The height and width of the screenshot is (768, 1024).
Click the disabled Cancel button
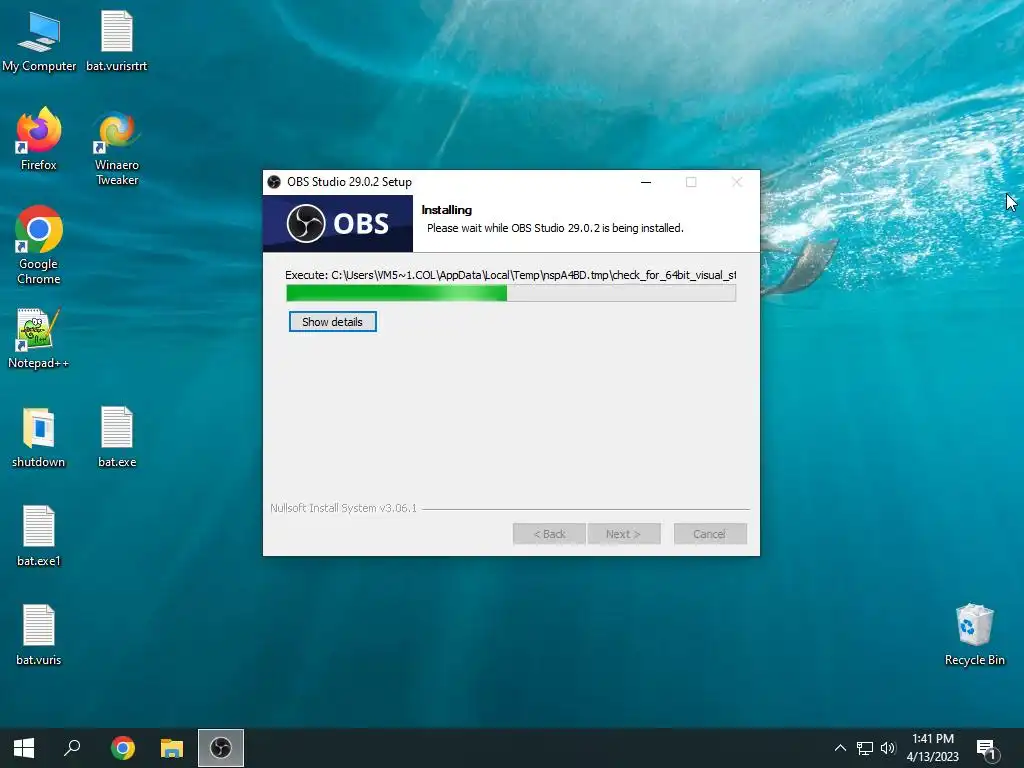pyautogui.click(x=710, y=534)
